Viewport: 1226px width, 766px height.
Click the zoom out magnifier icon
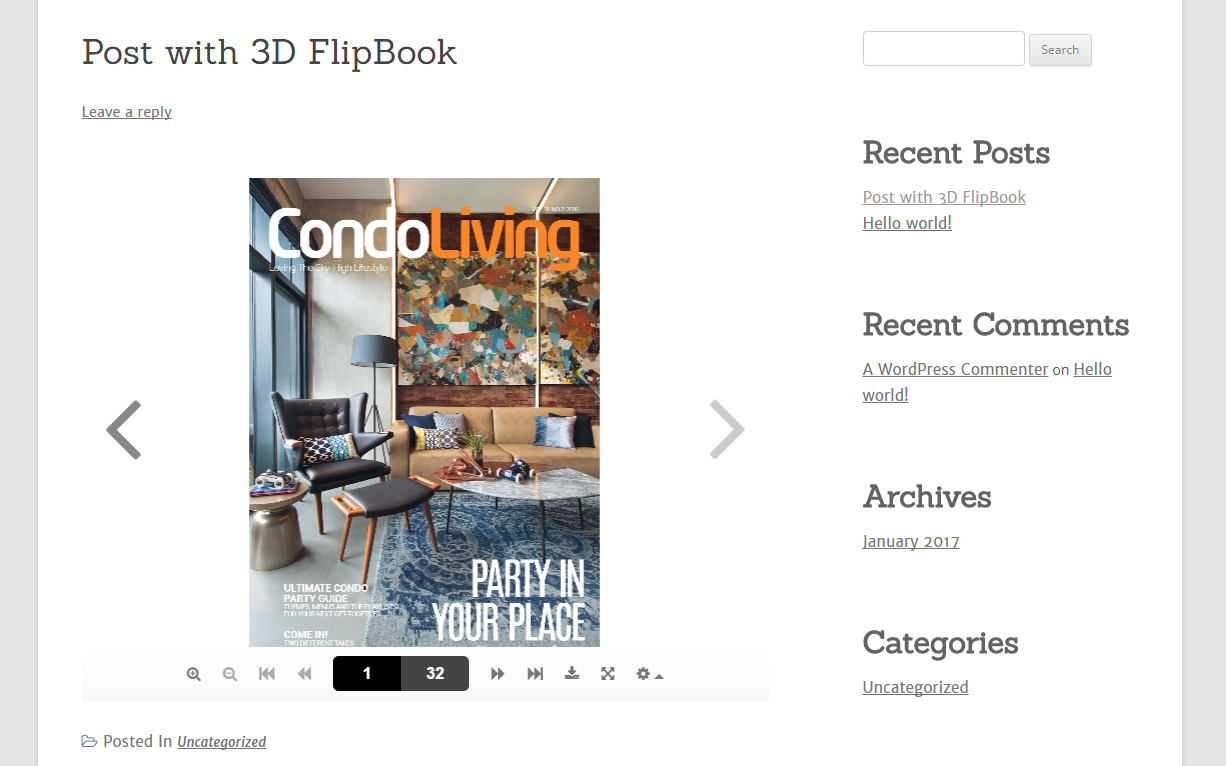(x=230, y=674)
